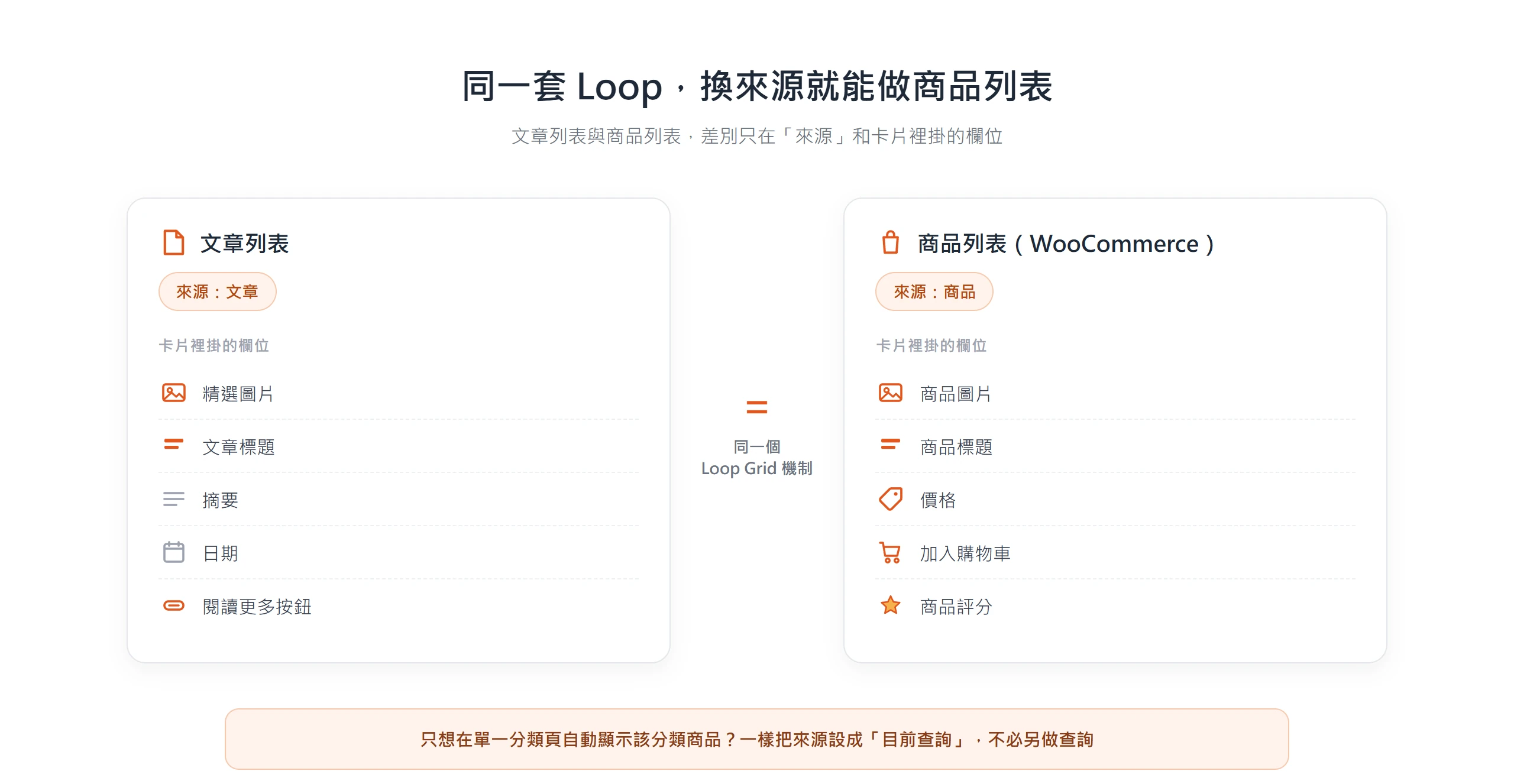Viewport: 1514px width, 784px height.
Task: Click the 加入購物車 row text
Action: [x=965, y=553]
